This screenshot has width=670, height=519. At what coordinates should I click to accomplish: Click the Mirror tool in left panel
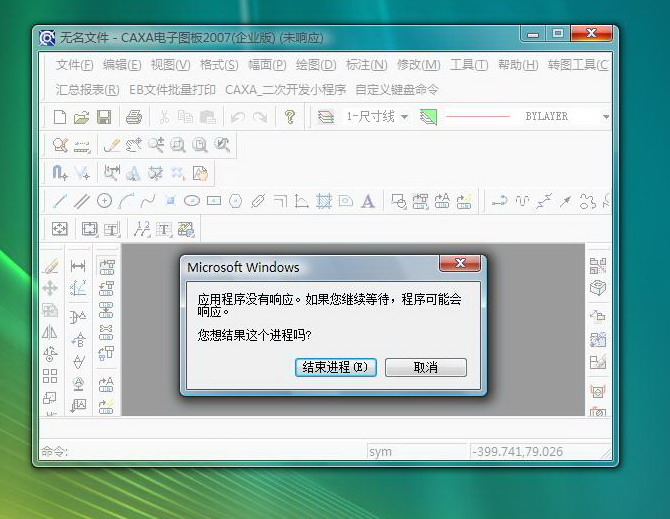pyautogui.click(x=50, y=332)
